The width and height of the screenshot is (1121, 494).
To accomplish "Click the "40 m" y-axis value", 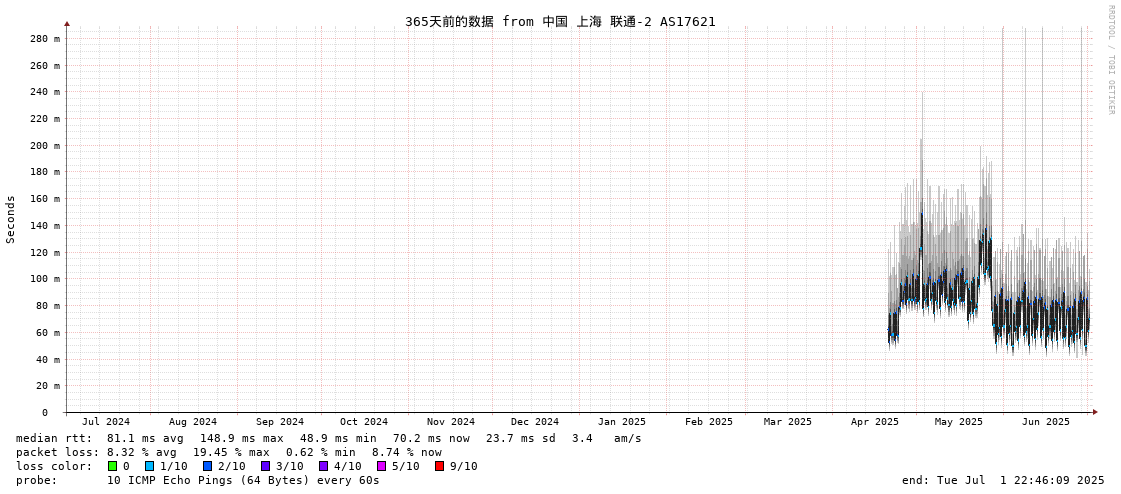I will [48, 360].
